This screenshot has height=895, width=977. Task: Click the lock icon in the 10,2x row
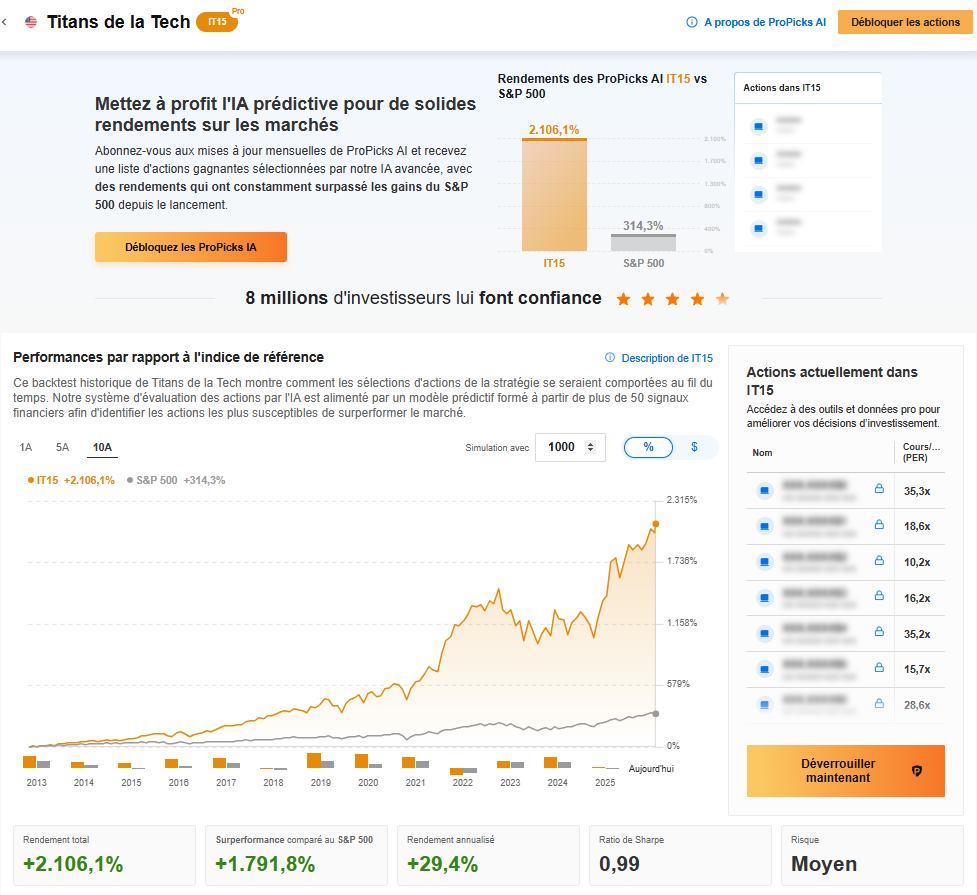click(x=879, y=561)
